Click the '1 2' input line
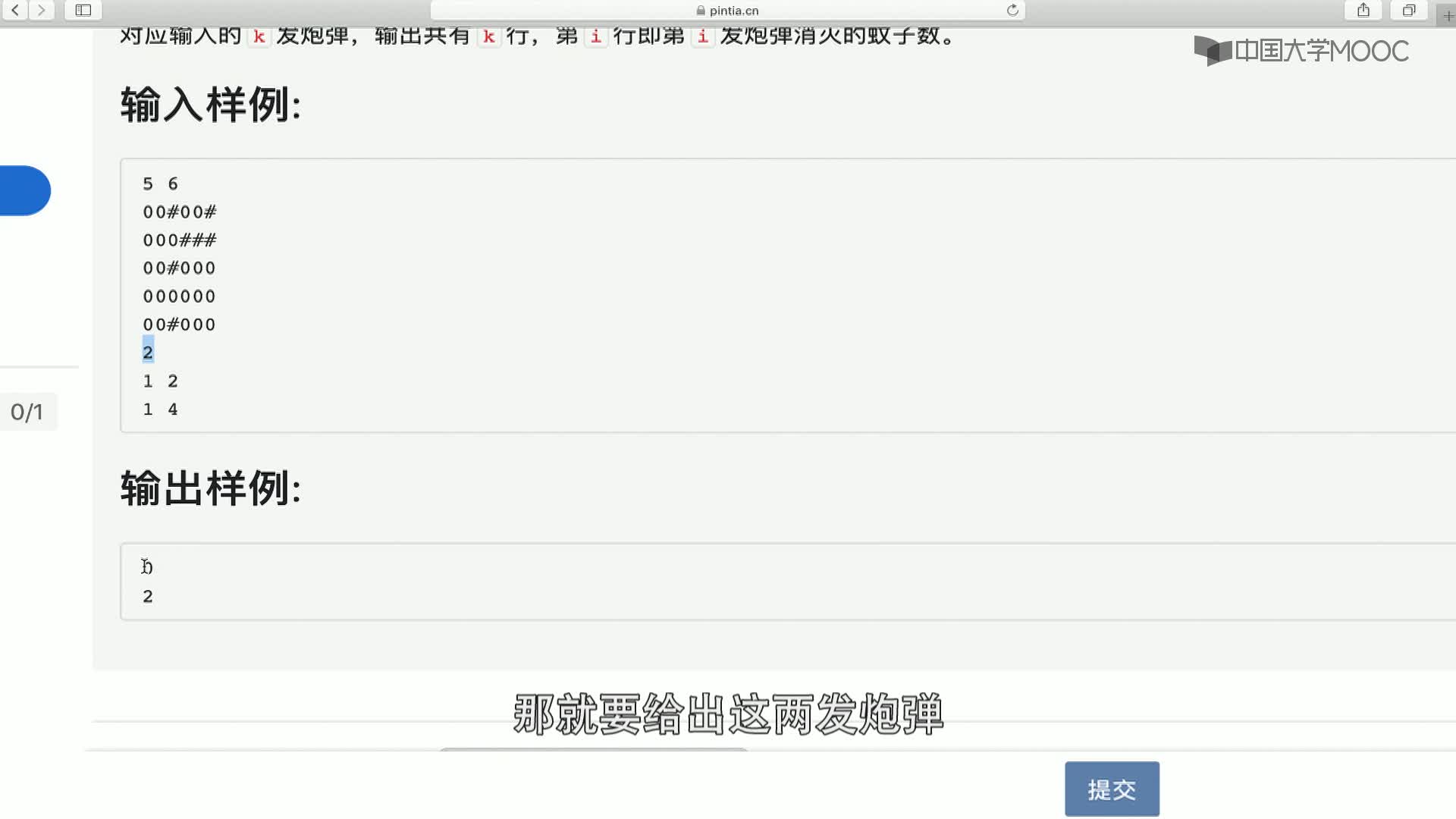The height and width of the screenshot is (819, 1456). 160,381
